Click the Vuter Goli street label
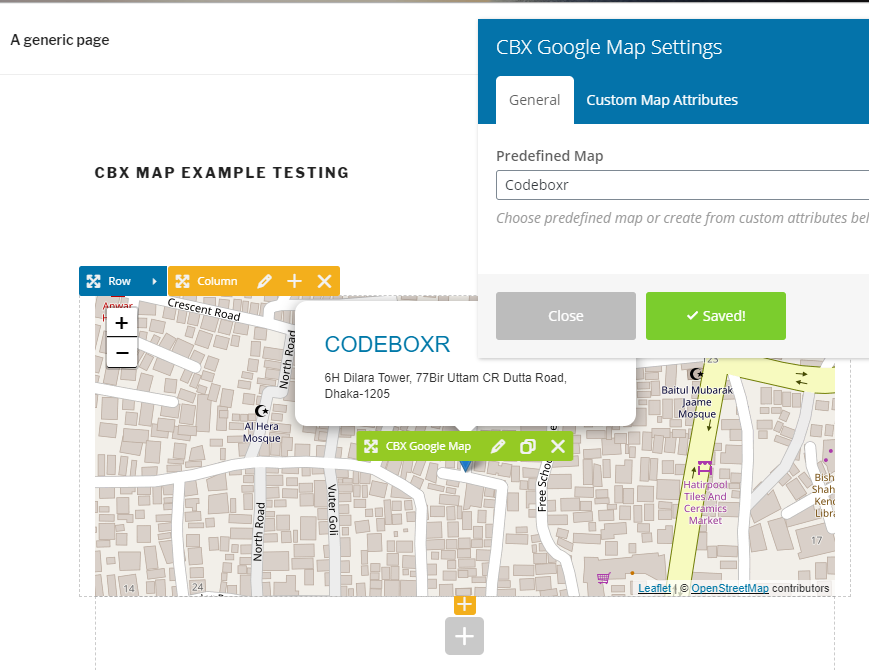869x670 pixels. (x=333, y=509)
